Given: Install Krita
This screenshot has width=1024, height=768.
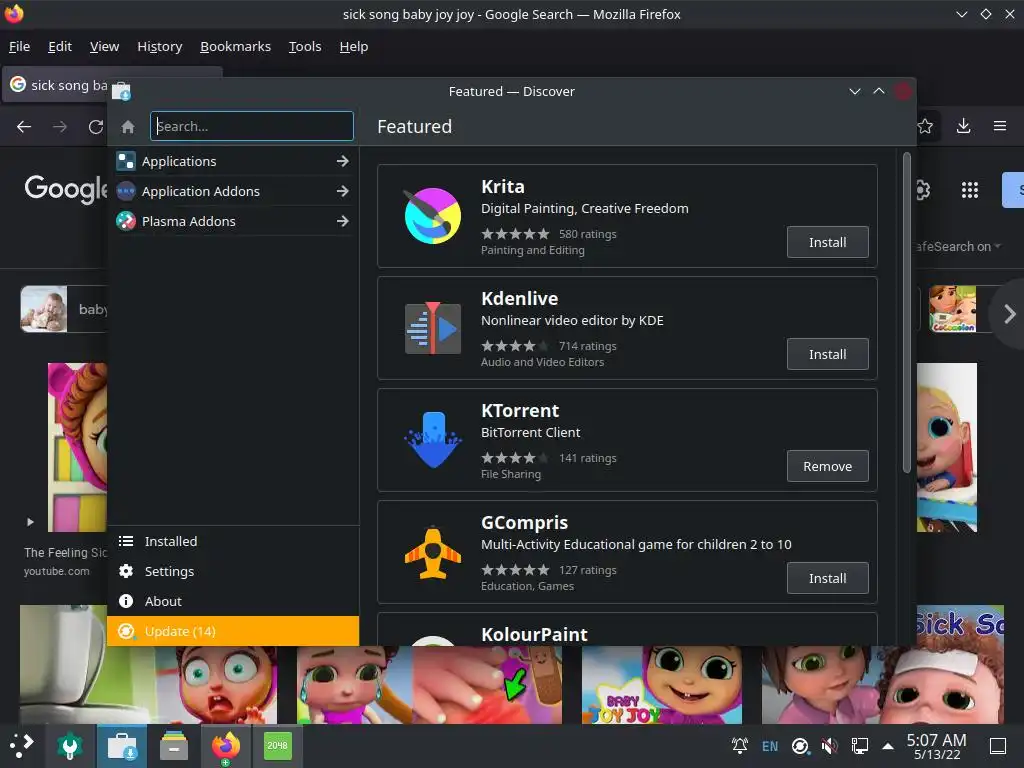Looking at the screenshot, I should click(x=827, y=242).
